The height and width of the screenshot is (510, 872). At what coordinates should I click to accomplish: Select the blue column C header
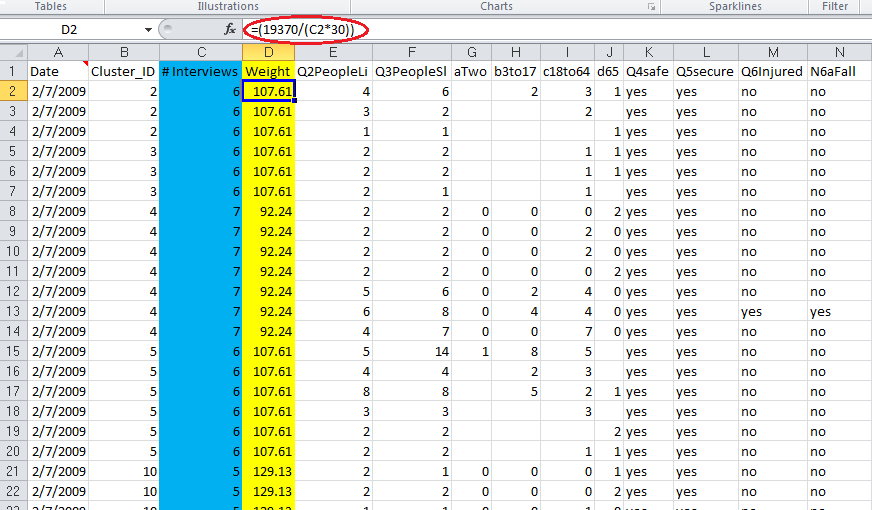(200, 52)
